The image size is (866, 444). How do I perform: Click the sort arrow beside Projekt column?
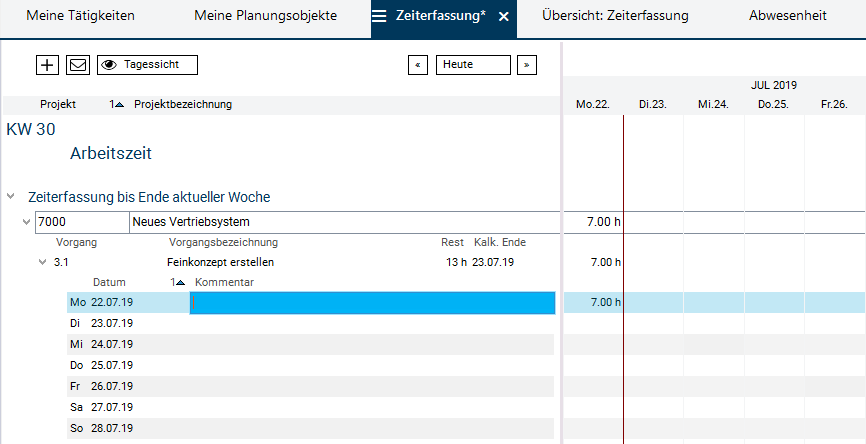point(118,104)
